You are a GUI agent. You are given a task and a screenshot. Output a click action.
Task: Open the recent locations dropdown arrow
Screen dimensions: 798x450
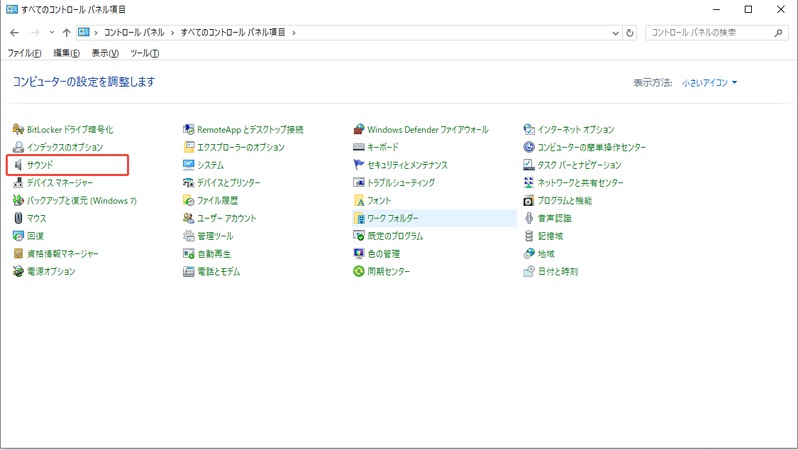pyautogui.click(x=52, y=33)
